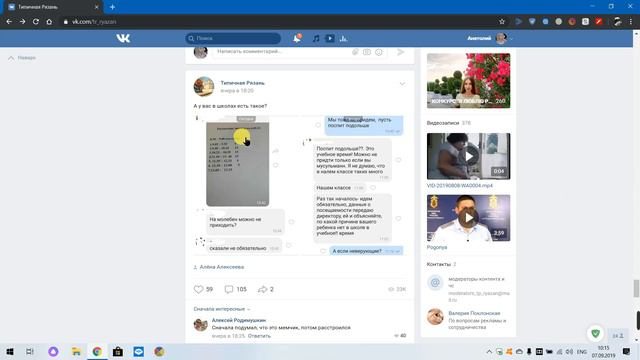Open the action center notification icon

point(627,351)
